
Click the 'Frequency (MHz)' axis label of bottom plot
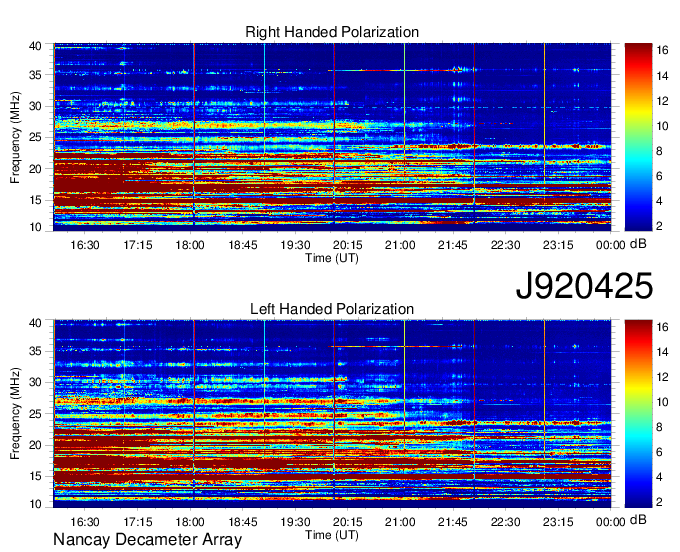(15, 414)
